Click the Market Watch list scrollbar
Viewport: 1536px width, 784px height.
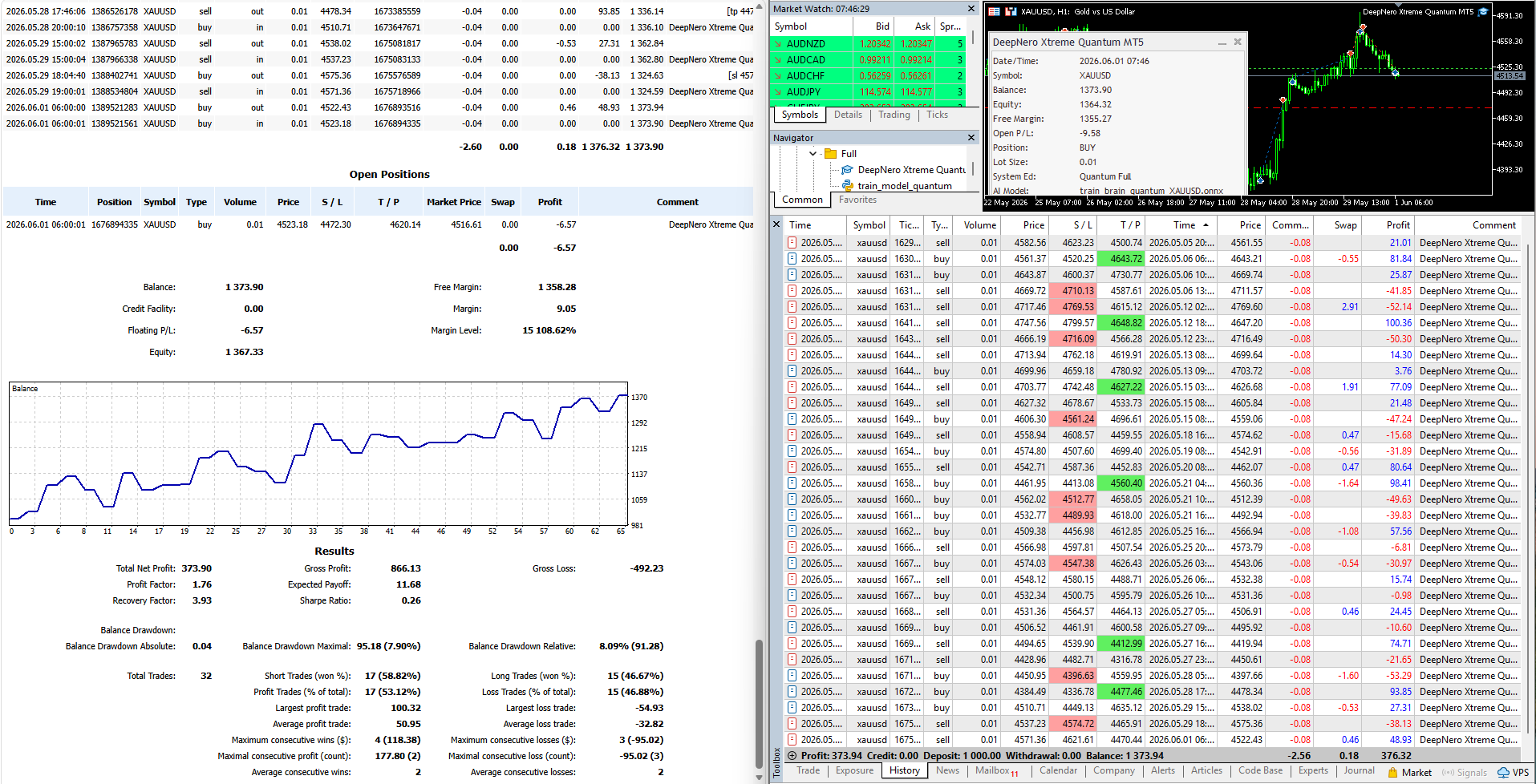click(973, 37)
